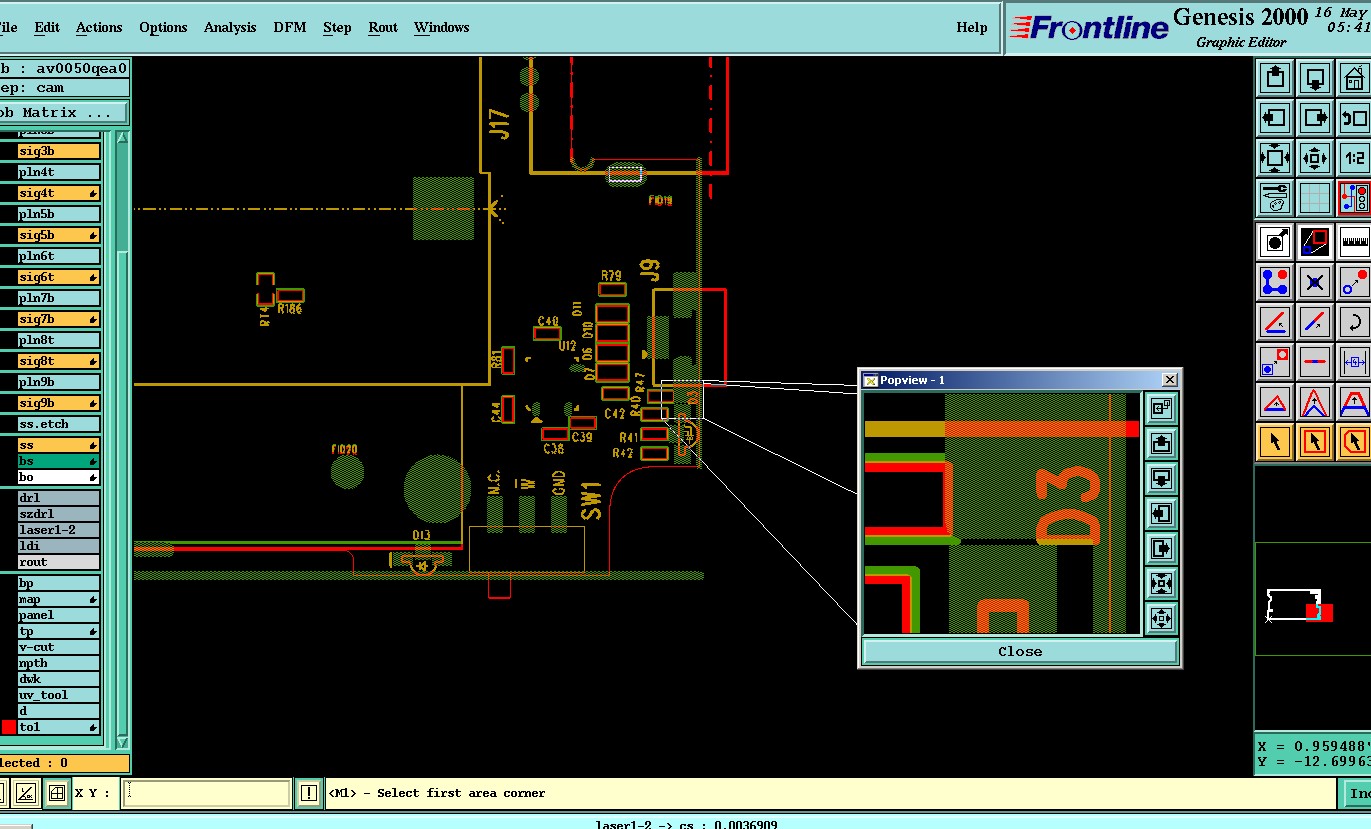Click the blue and red connected dots icon
1371x829 pixels.
coord(1275,282)
